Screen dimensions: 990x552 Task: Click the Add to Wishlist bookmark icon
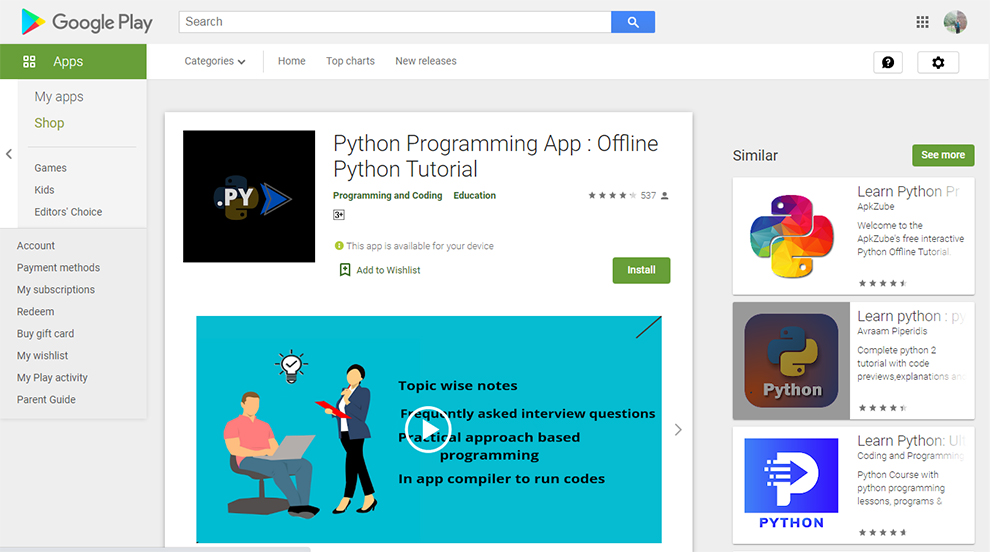coord(345,270)
